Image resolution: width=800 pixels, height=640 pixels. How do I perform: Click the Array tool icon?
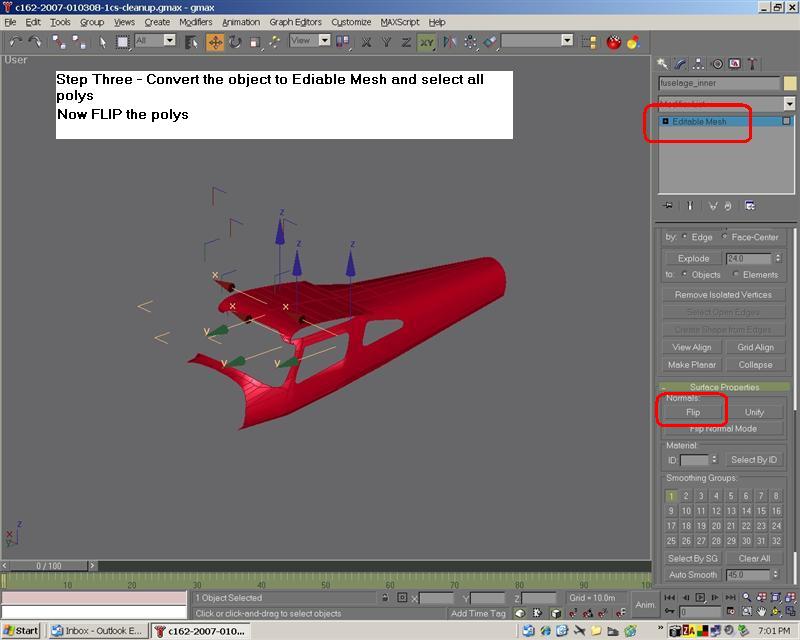click(470, 42)
